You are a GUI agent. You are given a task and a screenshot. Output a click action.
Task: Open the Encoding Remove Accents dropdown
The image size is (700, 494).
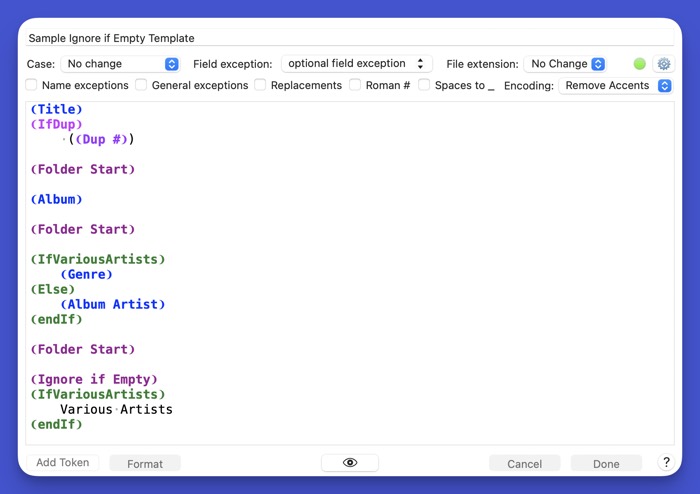[615, 86]
